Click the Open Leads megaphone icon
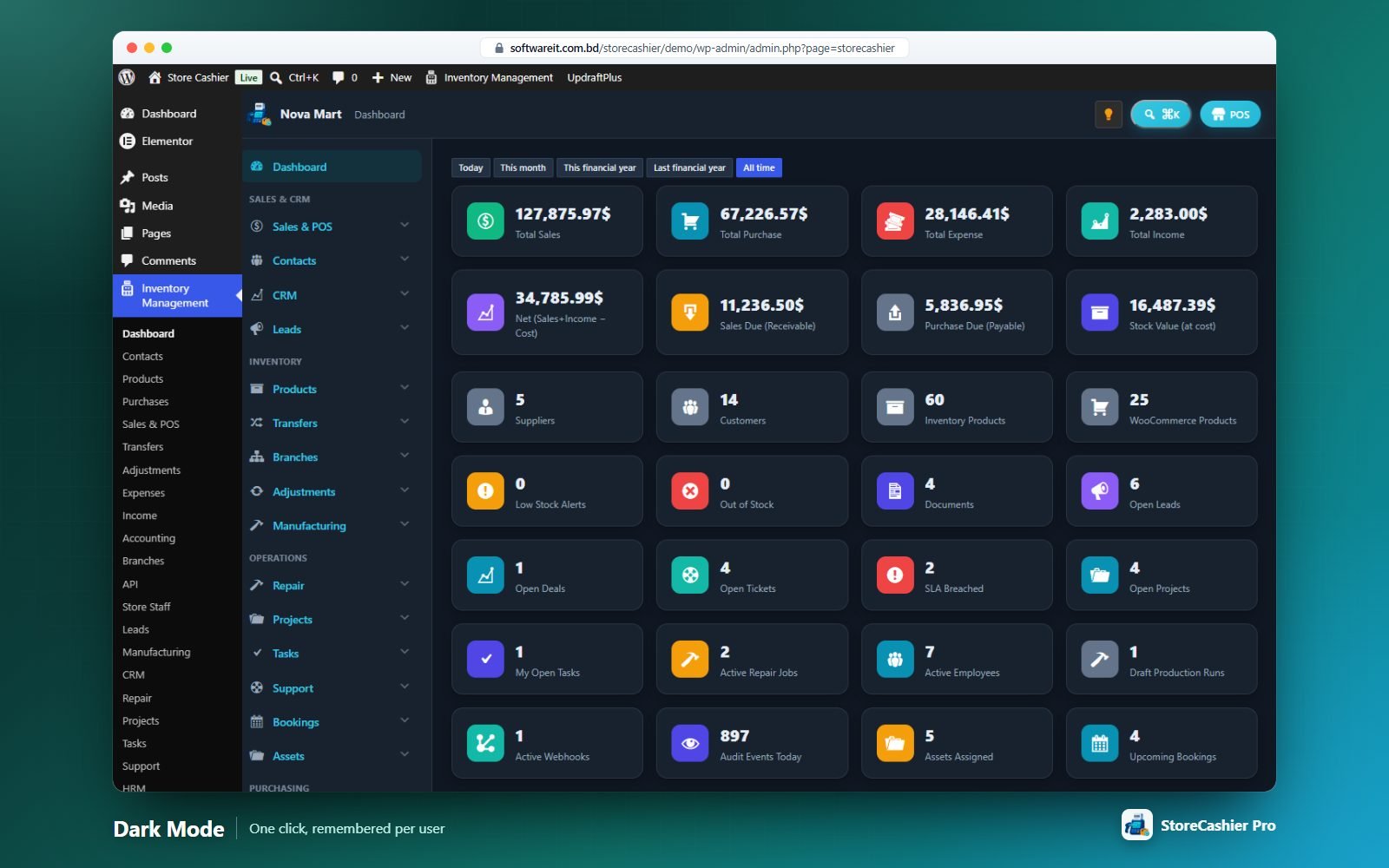Image resolution: width=1389 pixels, height=868 pixels. [1100, 491]
